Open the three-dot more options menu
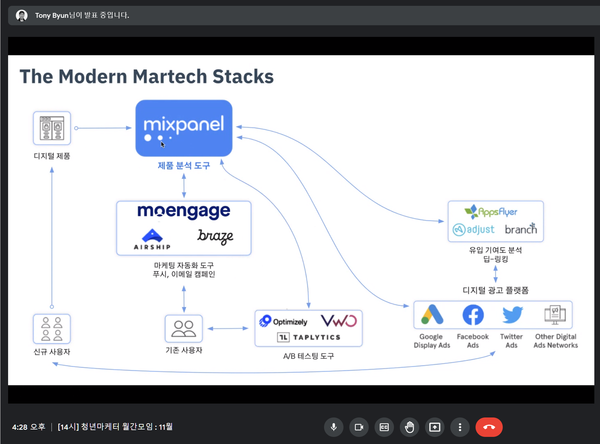 [x=460, y=427]
